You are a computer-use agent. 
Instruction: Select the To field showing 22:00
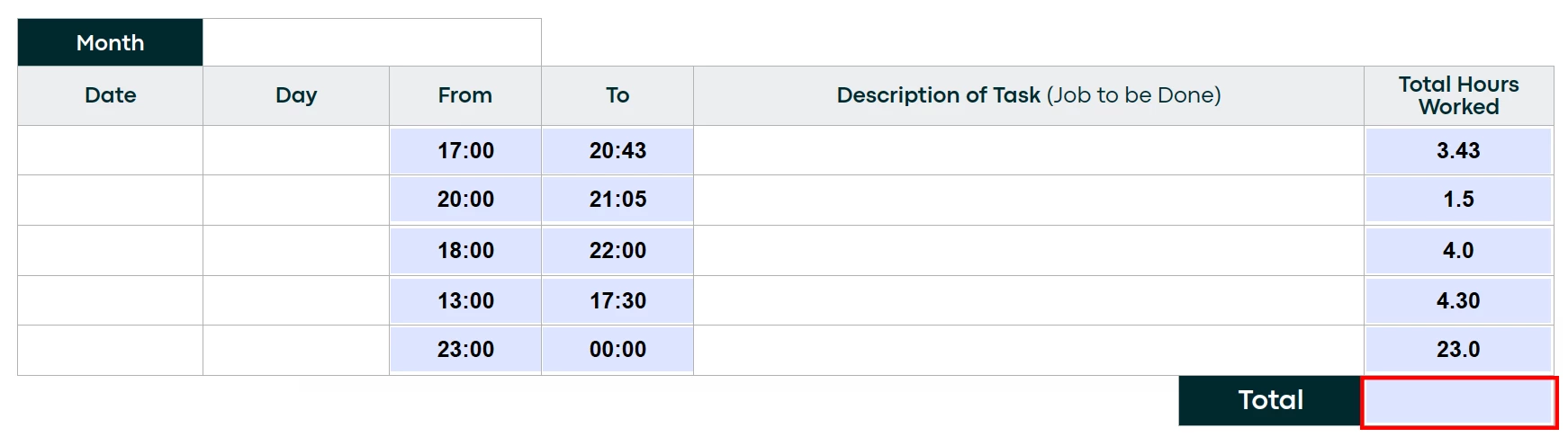click(x=617, y=251)
